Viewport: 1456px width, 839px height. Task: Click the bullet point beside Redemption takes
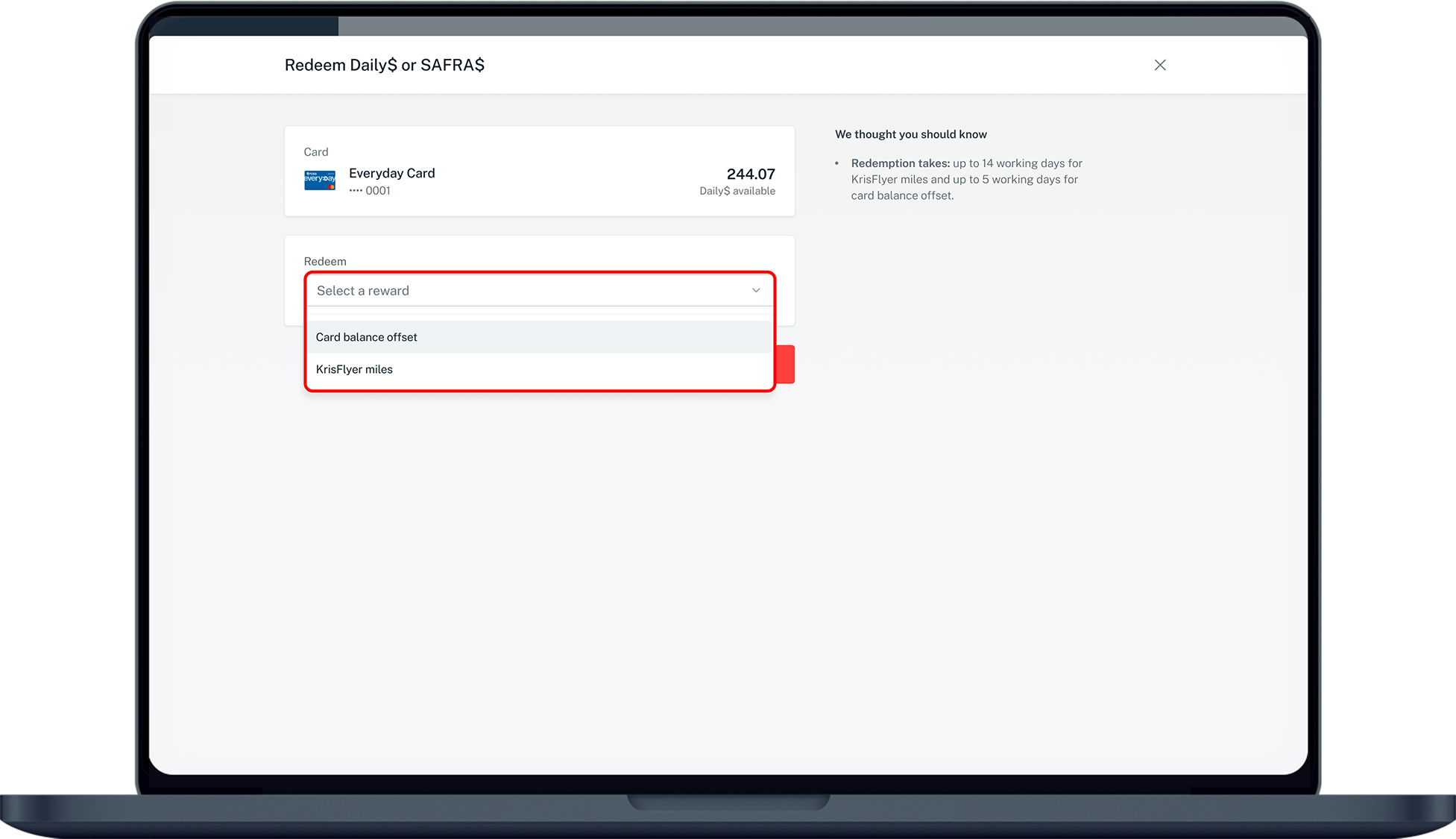point(837,163)
